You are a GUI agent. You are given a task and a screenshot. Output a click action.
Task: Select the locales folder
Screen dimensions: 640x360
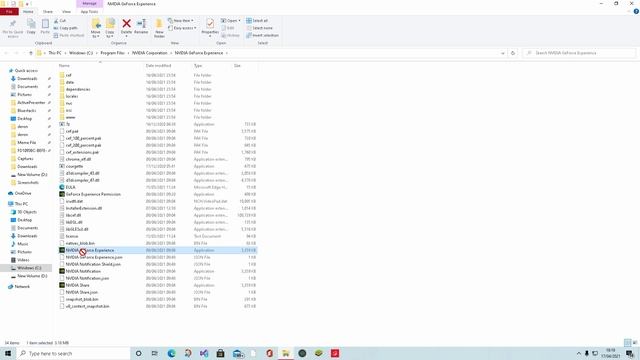(72, 96)
